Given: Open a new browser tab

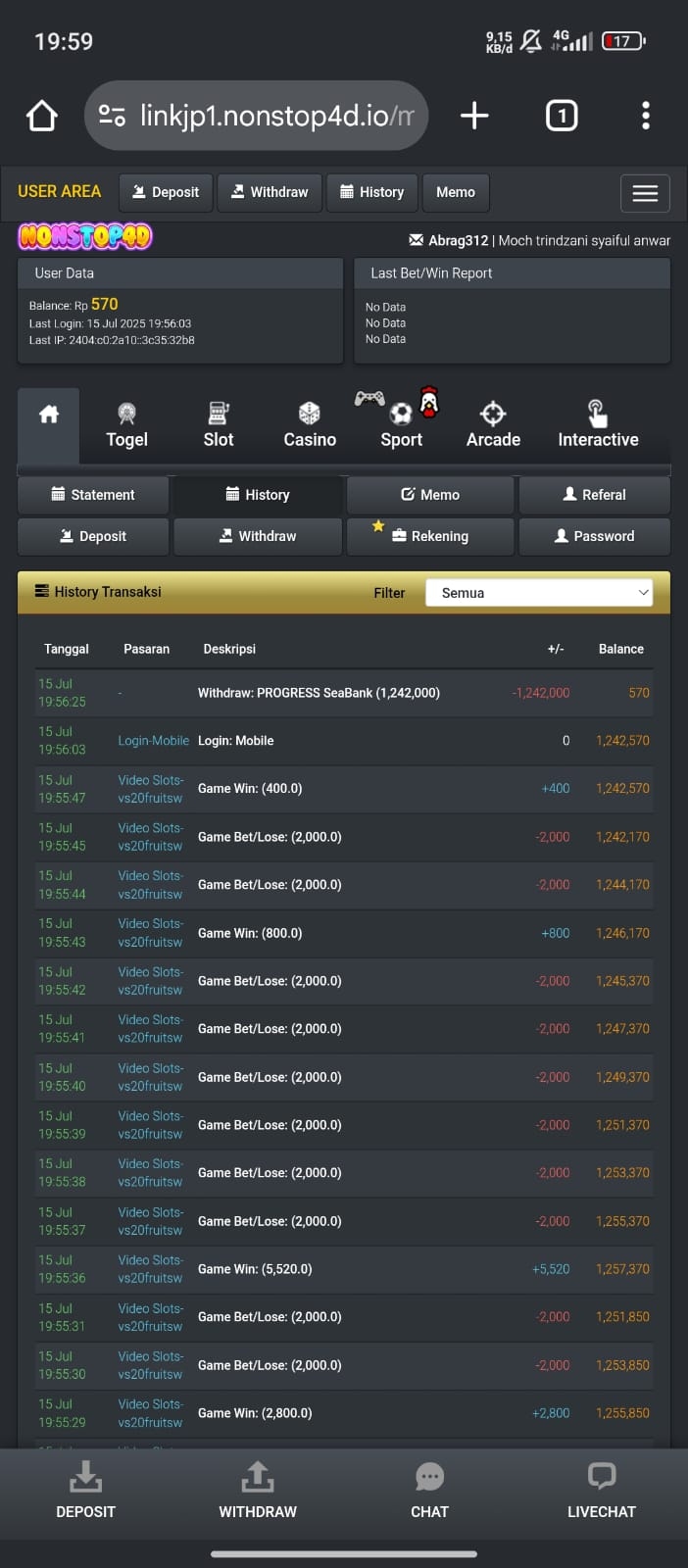Looking at the screenshot, I should click(x=474, y=116).
